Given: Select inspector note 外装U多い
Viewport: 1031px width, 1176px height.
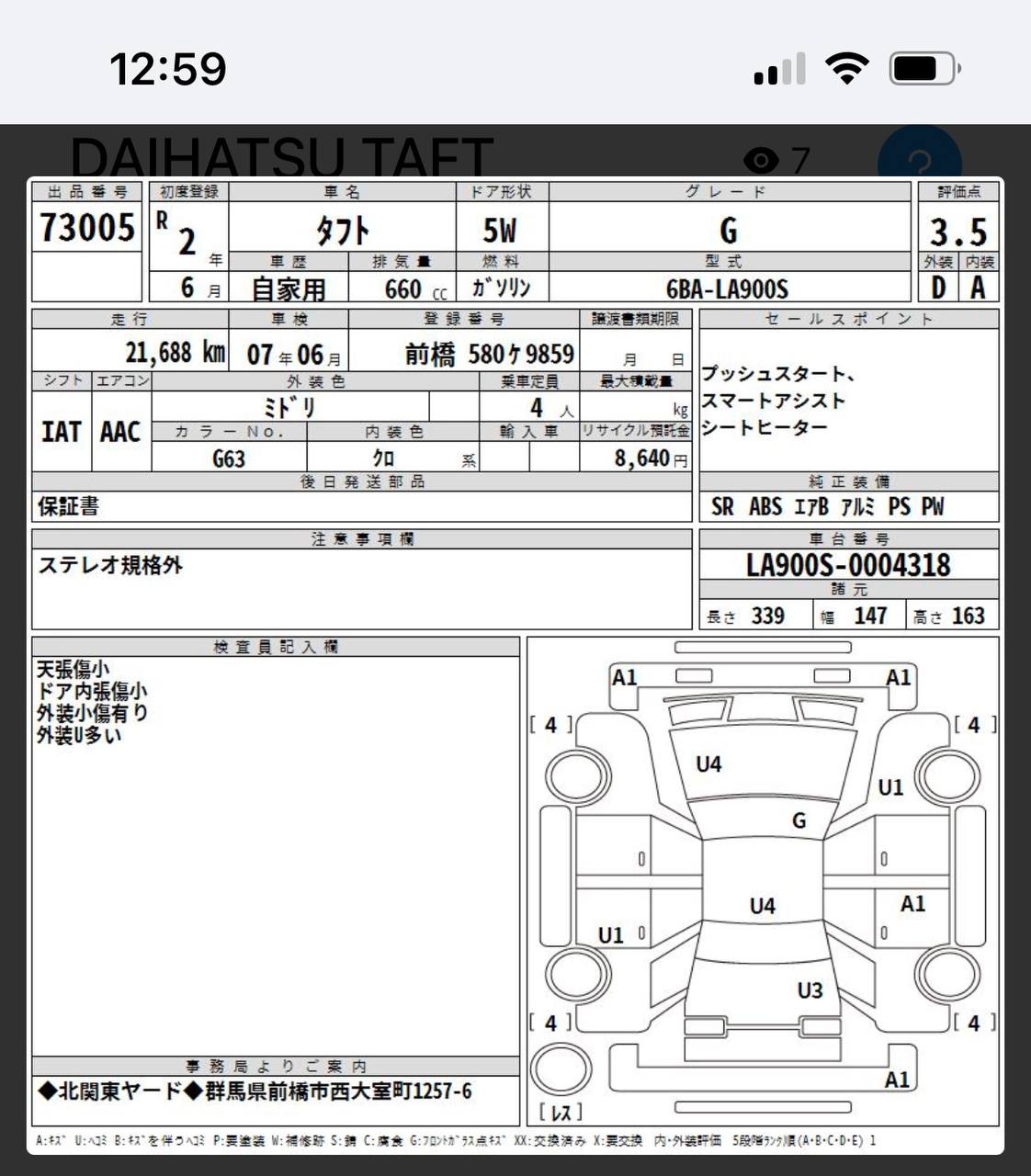Looking at the screenshot, I should (79, 735).
